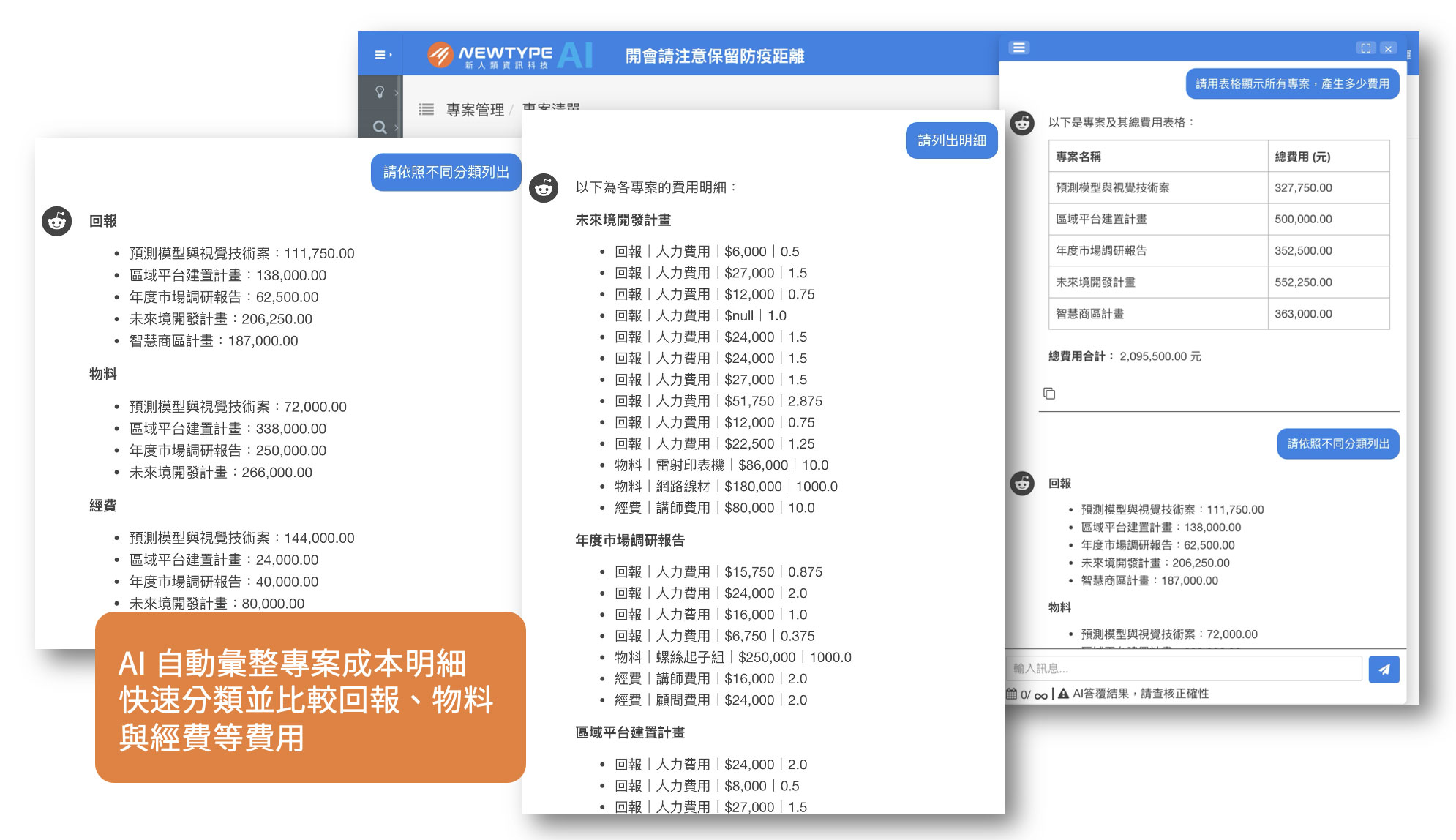Click the 總費用 (元) table column header
This screenshot has width=1456, height=840.
pos(1302,157)
